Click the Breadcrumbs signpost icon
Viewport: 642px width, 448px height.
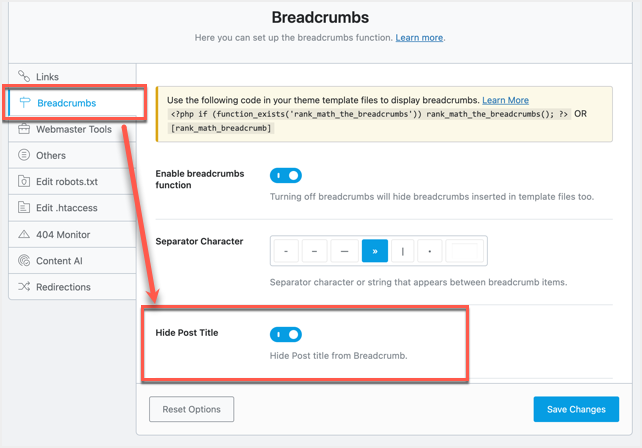(25, 103)
